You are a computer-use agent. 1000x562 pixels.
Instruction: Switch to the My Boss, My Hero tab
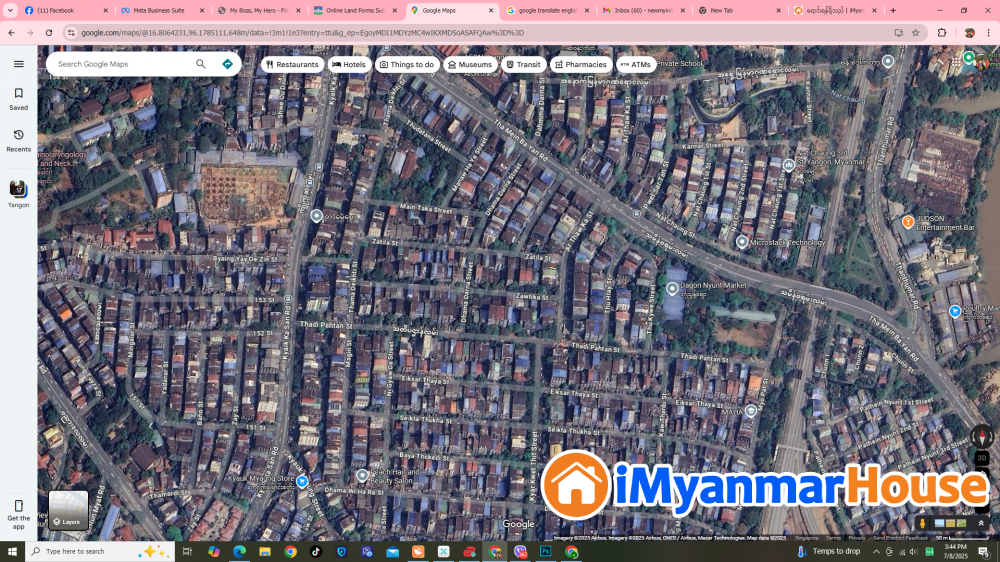coord(258,10)
